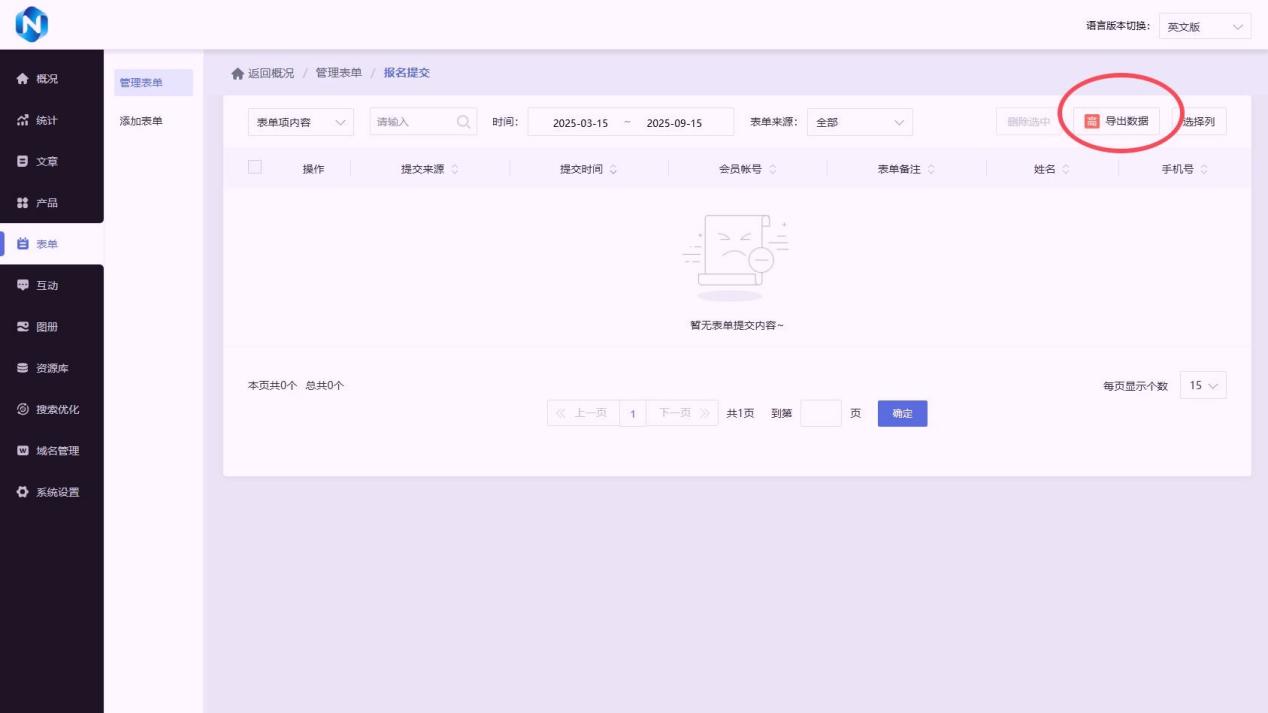This screenshot has height=713, width=1268.
Task: Open 产品 in the sidebar
Action: 46,203
